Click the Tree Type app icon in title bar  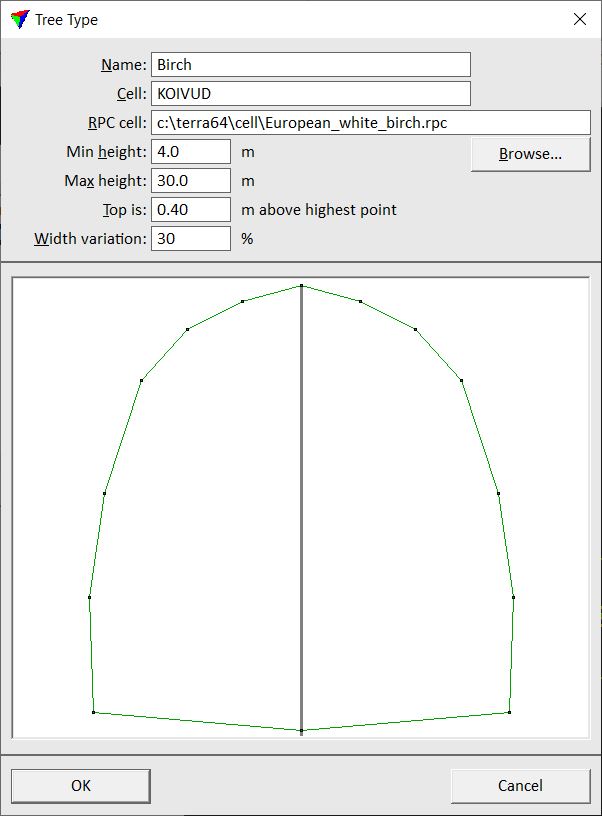[x=19, y=19]
